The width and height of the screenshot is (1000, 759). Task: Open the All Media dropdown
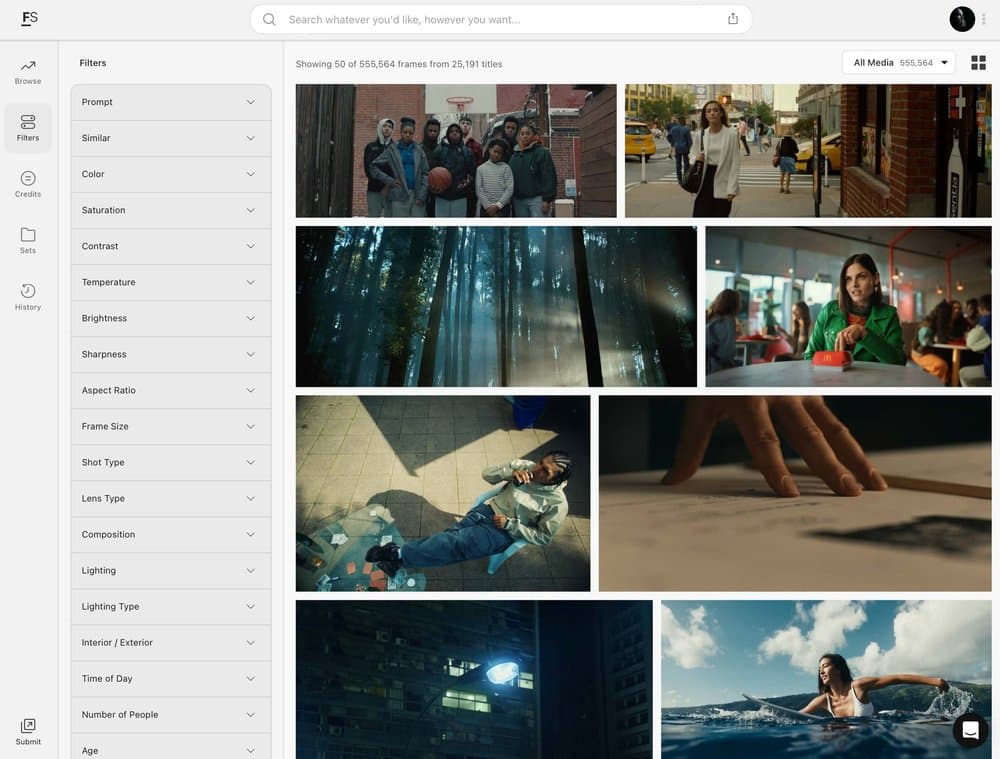[897, 62]
